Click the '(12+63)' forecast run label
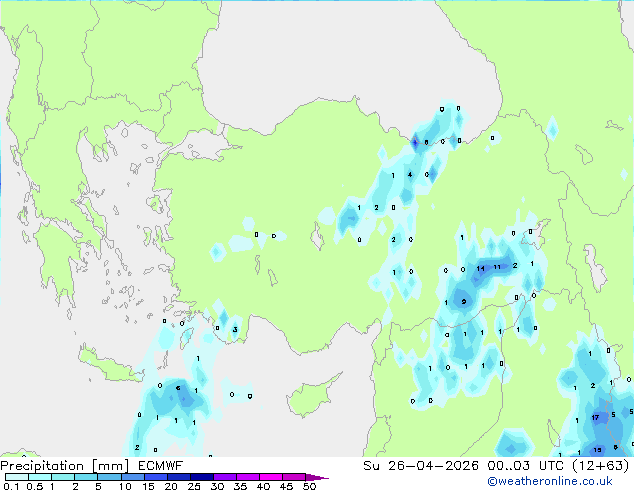 (x=600, y=466)
